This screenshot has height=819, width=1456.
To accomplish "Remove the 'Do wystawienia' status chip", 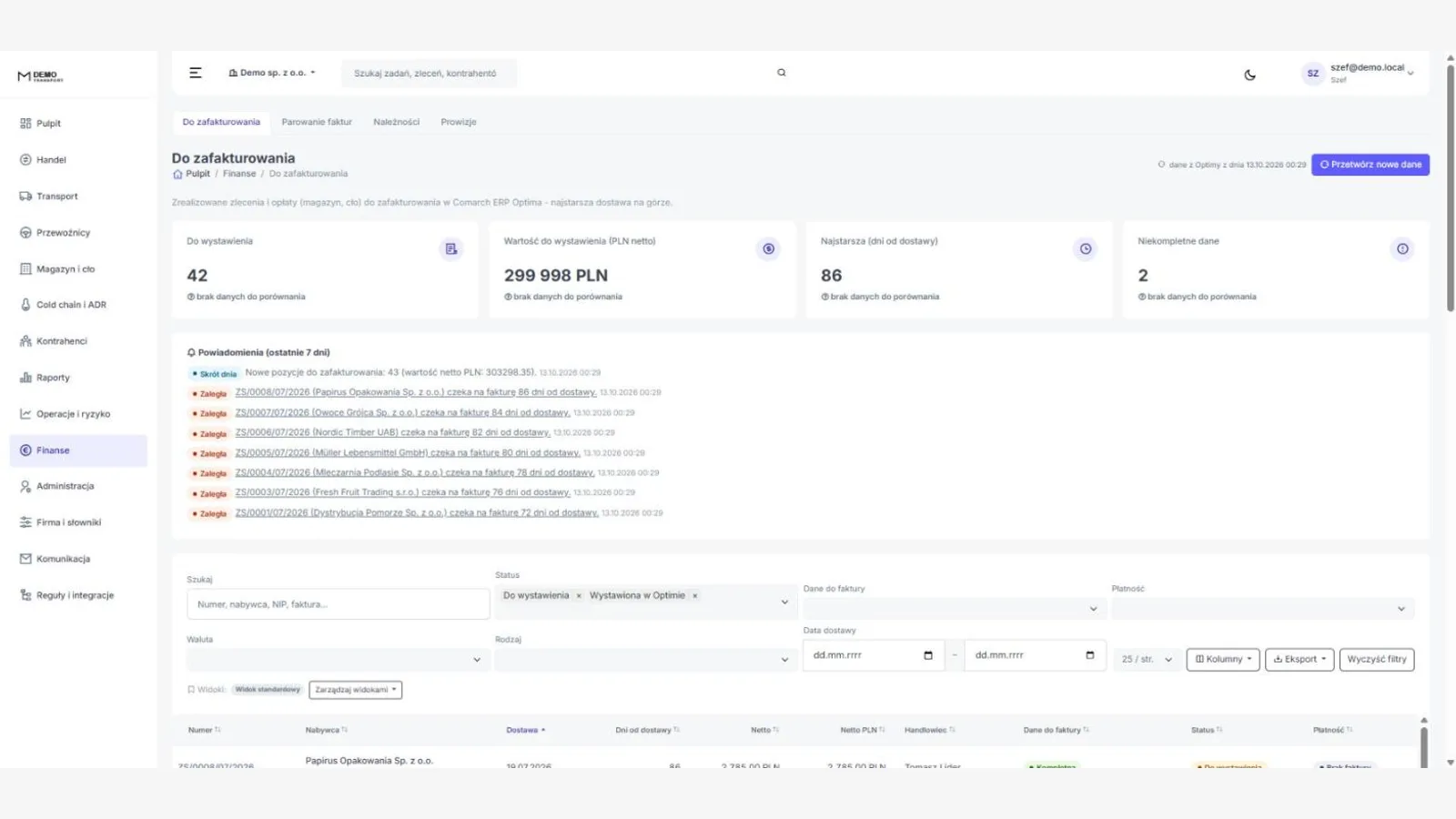I will pyautogui.click(x=579, y=596).
